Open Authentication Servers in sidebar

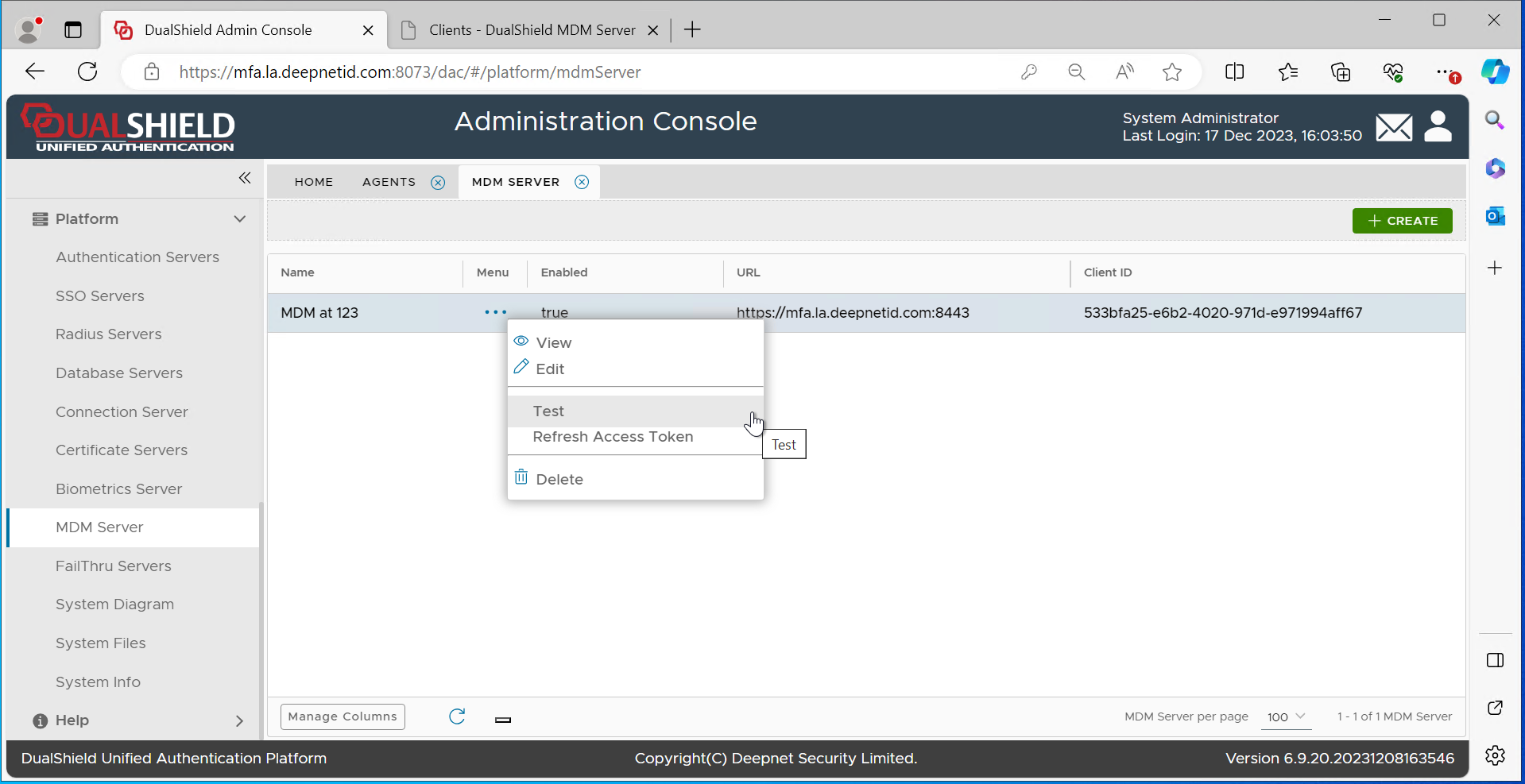(137, 257)
